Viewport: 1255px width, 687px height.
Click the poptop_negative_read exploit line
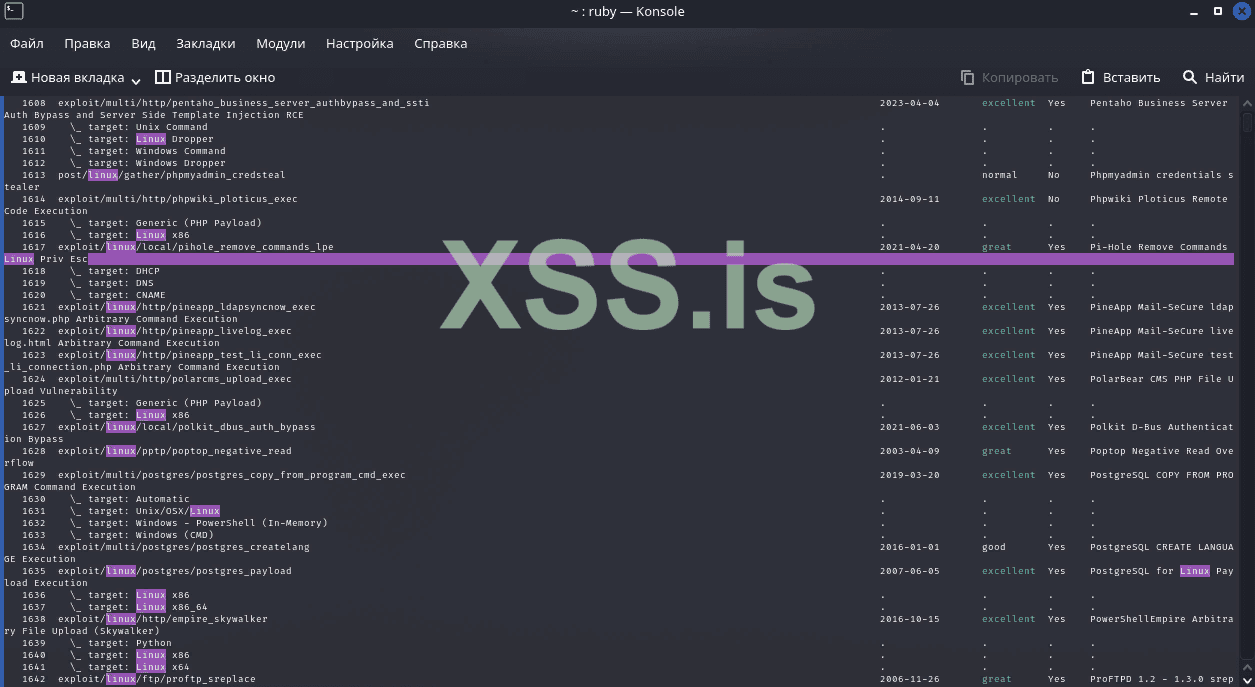(175, 451)
